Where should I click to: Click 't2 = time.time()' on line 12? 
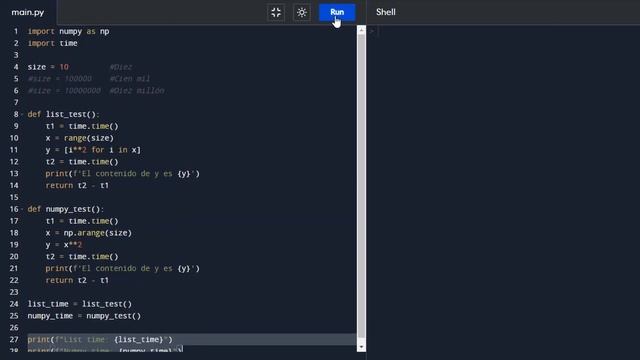pyautogui.click(x=82, y=162)
